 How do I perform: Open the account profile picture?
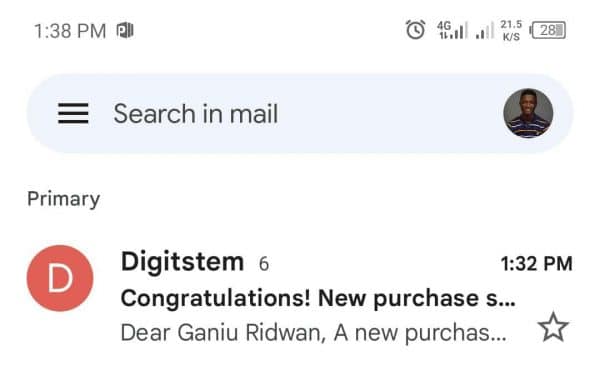(x=528, y=113)
